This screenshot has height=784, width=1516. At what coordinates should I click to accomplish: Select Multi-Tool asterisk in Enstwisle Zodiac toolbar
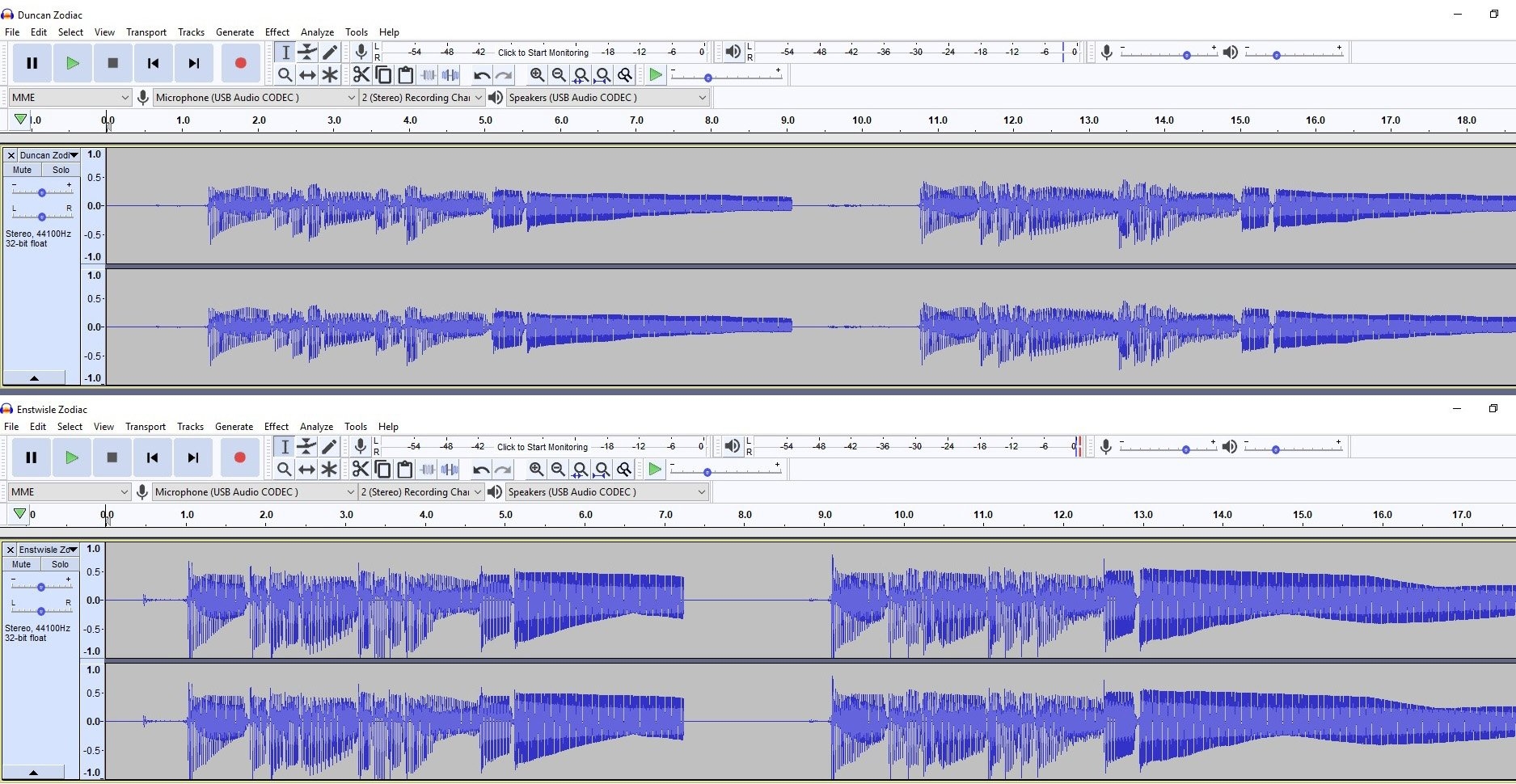click(329, 470)
